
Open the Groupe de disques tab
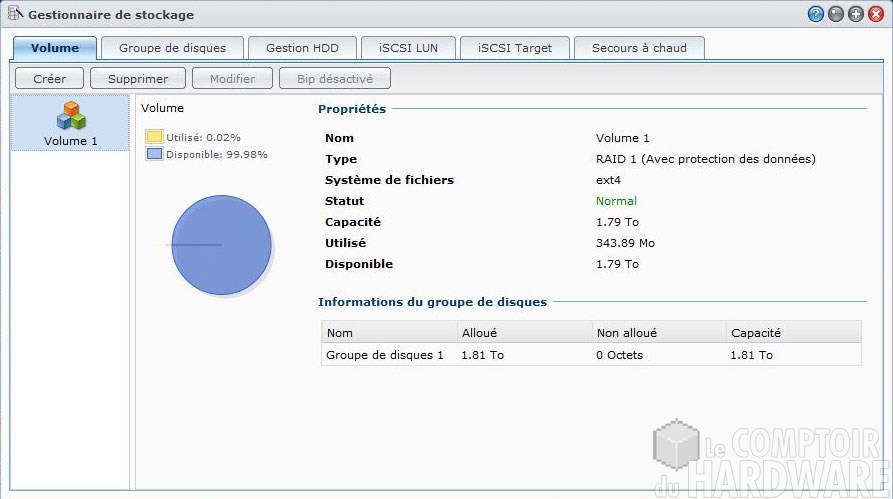click(172, 48)
